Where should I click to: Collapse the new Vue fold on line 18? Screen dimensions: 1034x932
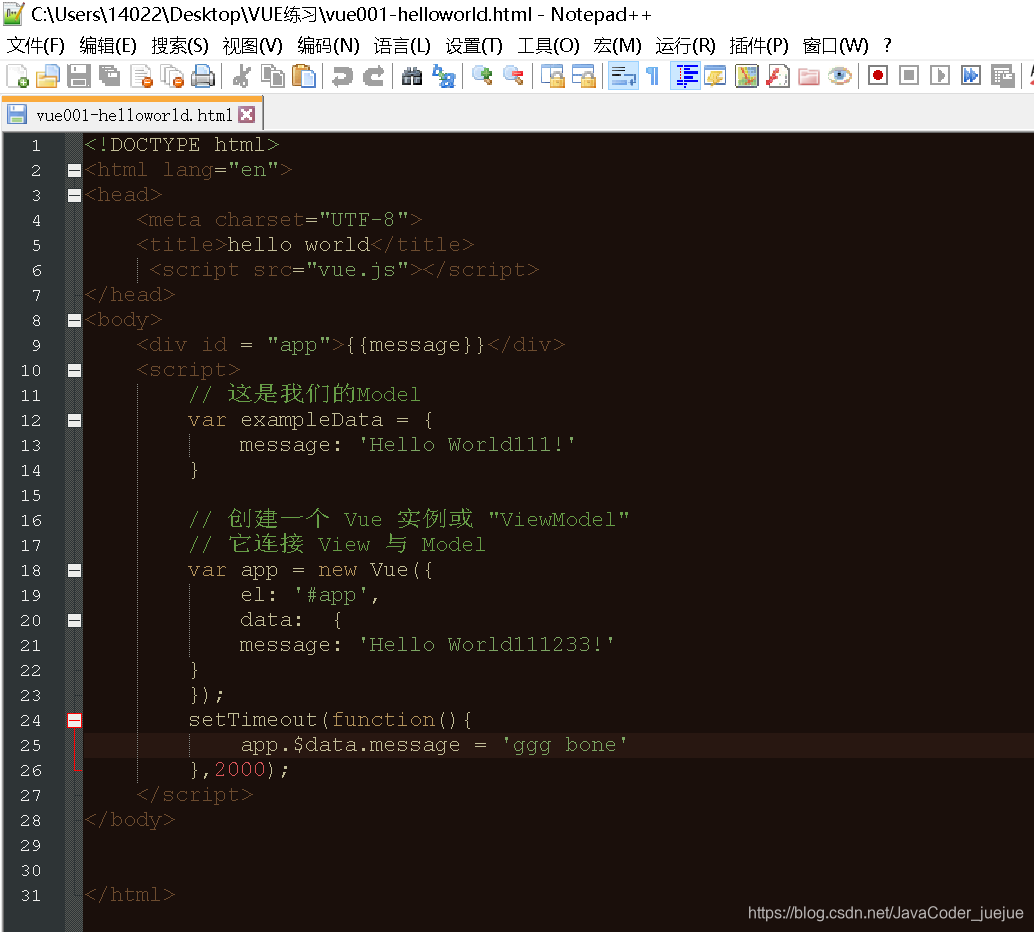(75, 571)
